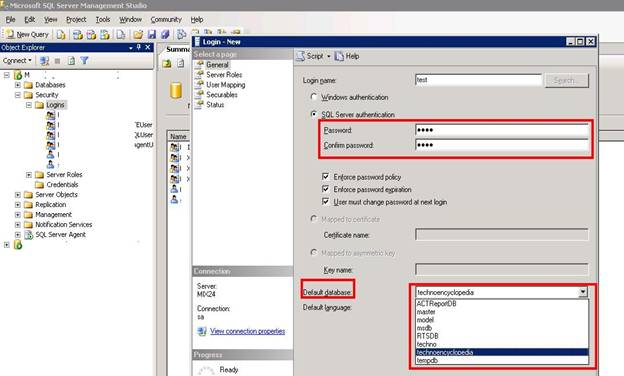Select the Server Roles page in Login dialog
The width and height of the screenshot is (624, 376).
(x=224, y=74)
